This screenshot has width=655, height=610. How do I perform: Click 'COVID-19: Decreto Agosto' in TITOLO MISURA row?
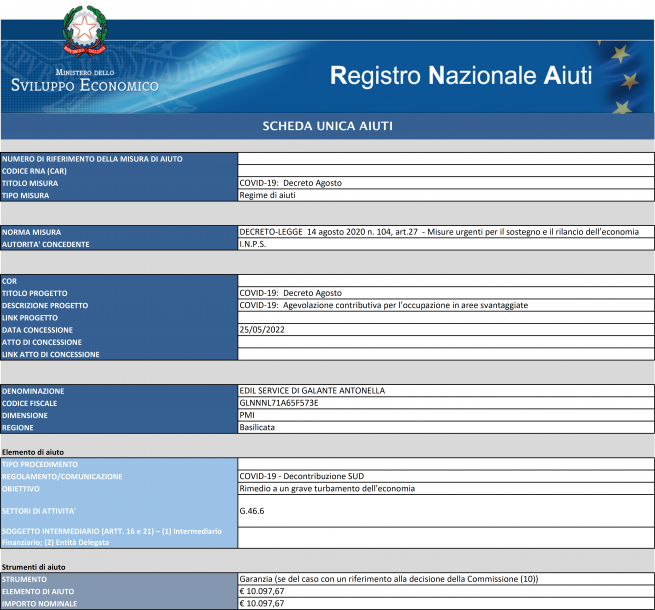pos(290,183)
